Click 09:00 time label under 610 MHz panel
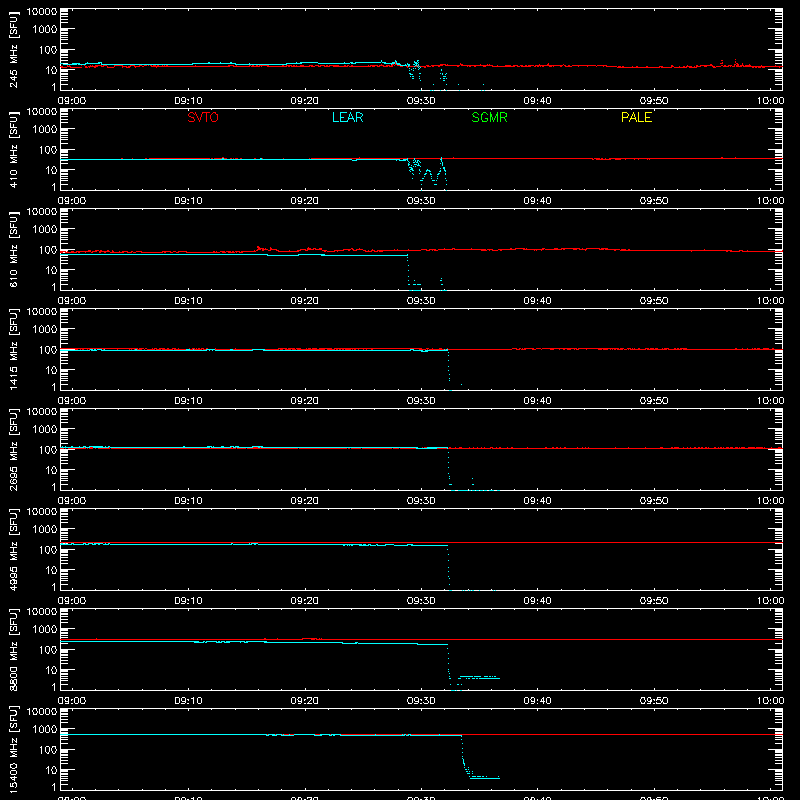Image resolution: width=800 pixels, height=800 pixels. click(x=72, y=301)
